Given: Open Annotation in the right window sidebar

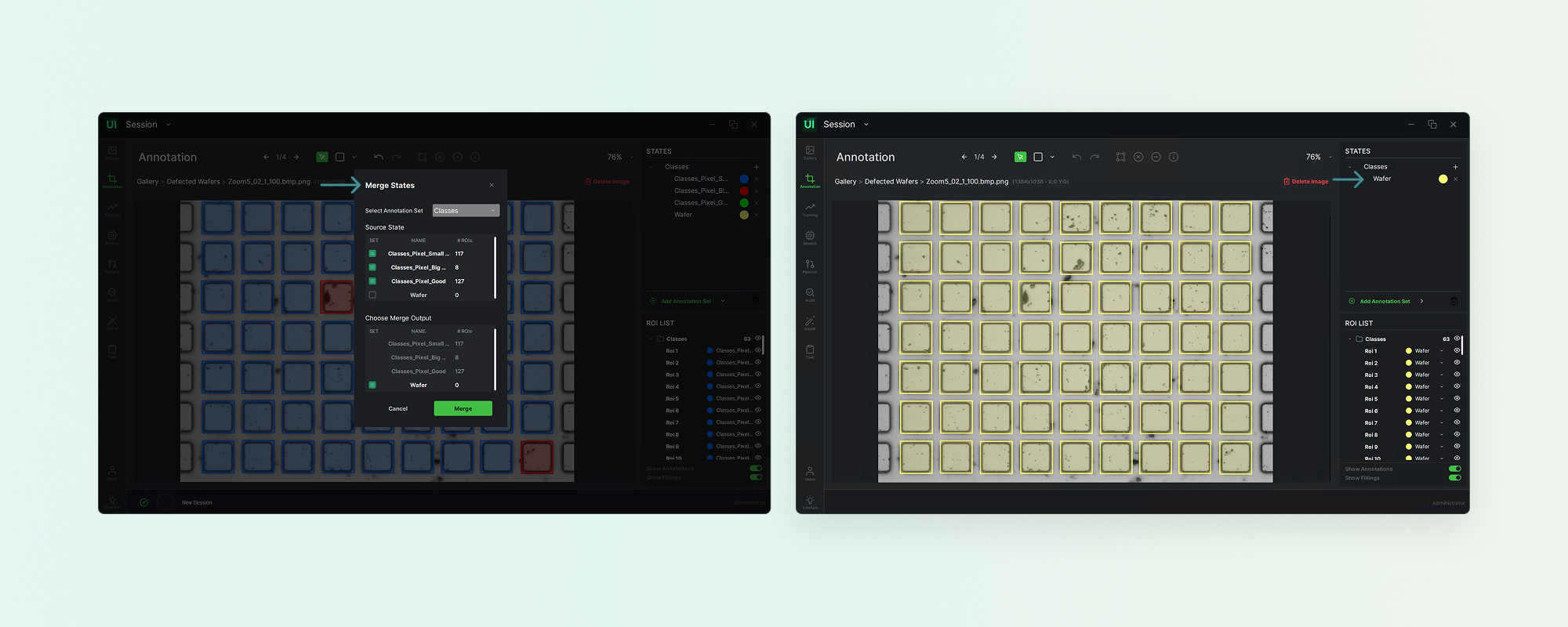Looking at the screenshot, I should tap(810, 181).
